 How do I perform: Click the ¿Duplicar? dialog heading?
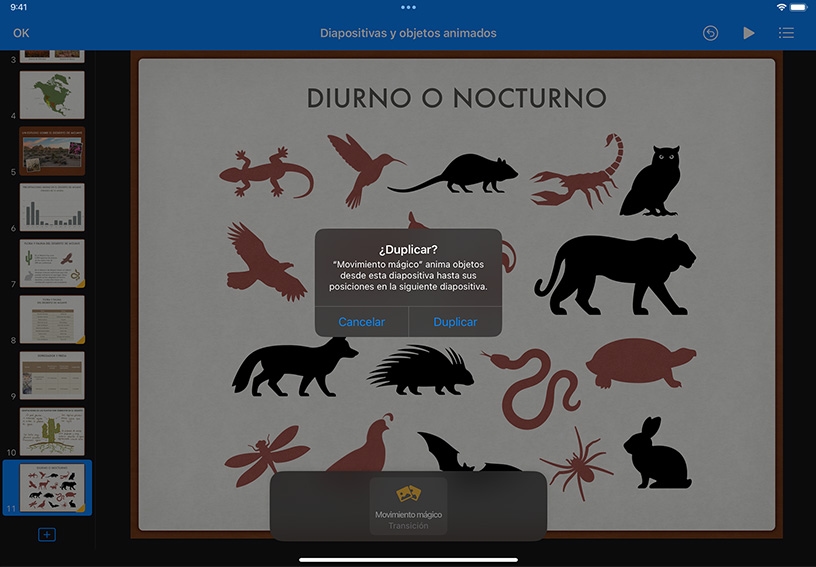[409, 250]
